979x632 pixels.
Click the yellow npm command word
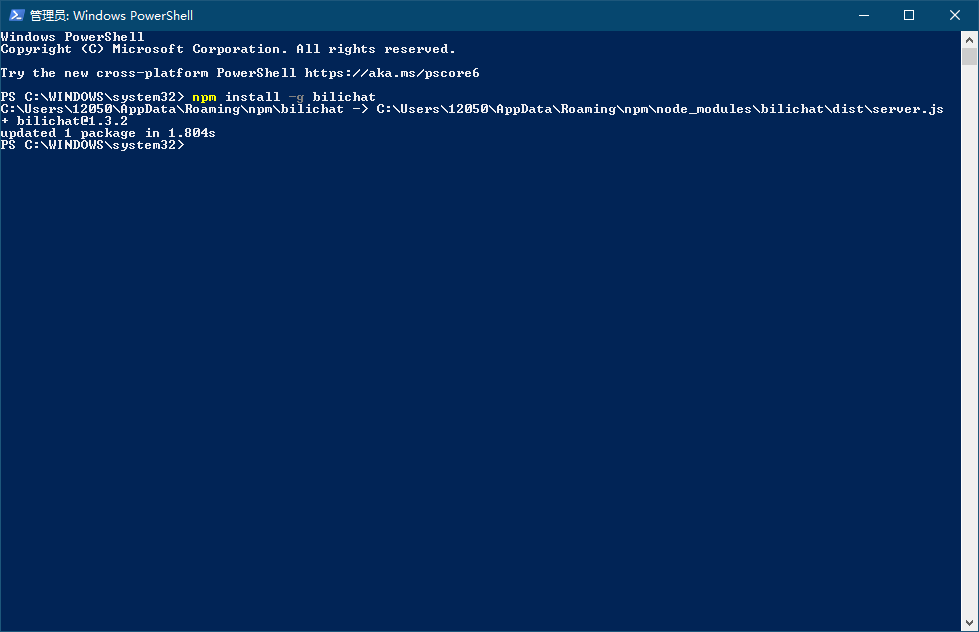[x=204, y=97]
